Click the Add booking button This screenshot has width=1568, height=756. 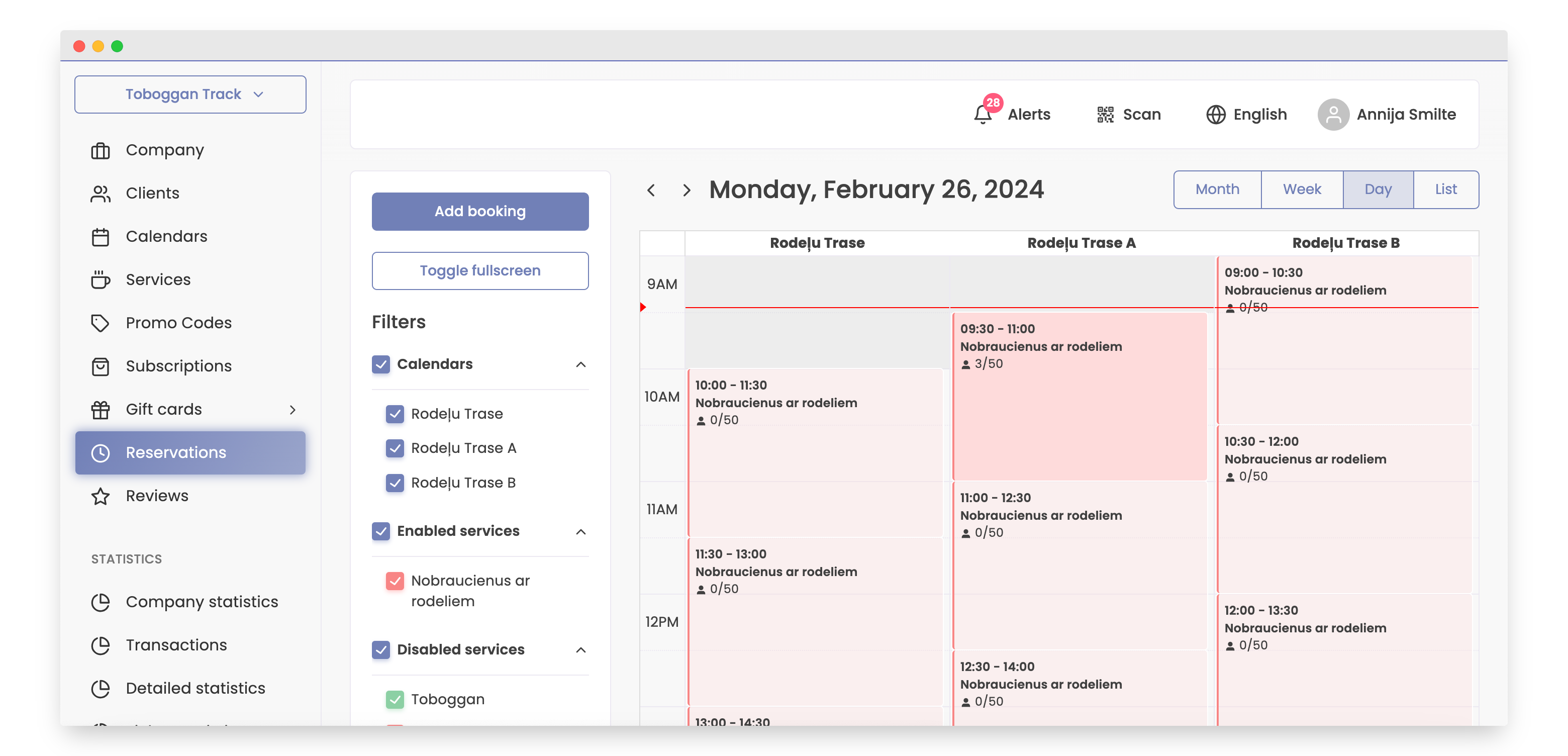click(479, 211)
